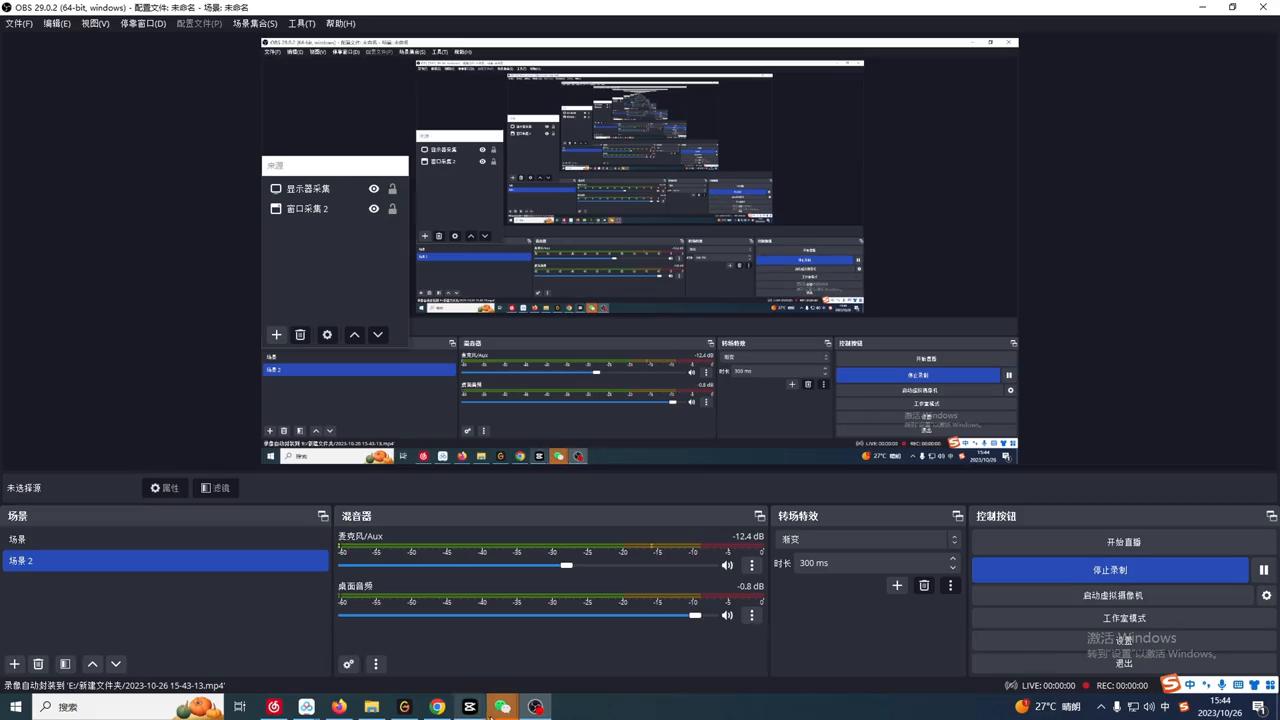The image size is (1280, 720).
Task: Open scene filters icon in scenes toolbar
Action: [65, 664]
